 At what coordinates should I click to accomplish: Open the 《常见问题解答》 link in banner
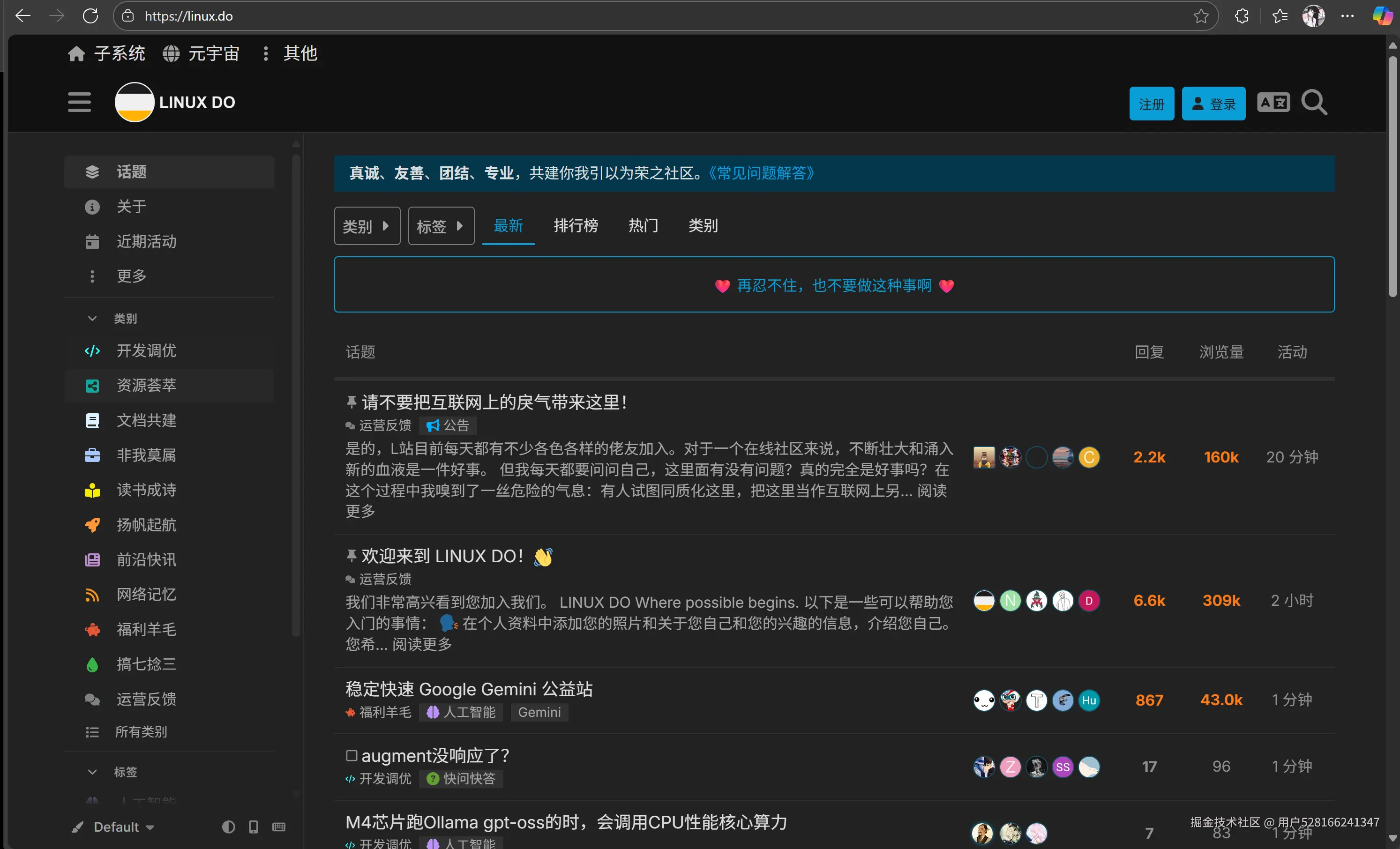click(761, 173)
